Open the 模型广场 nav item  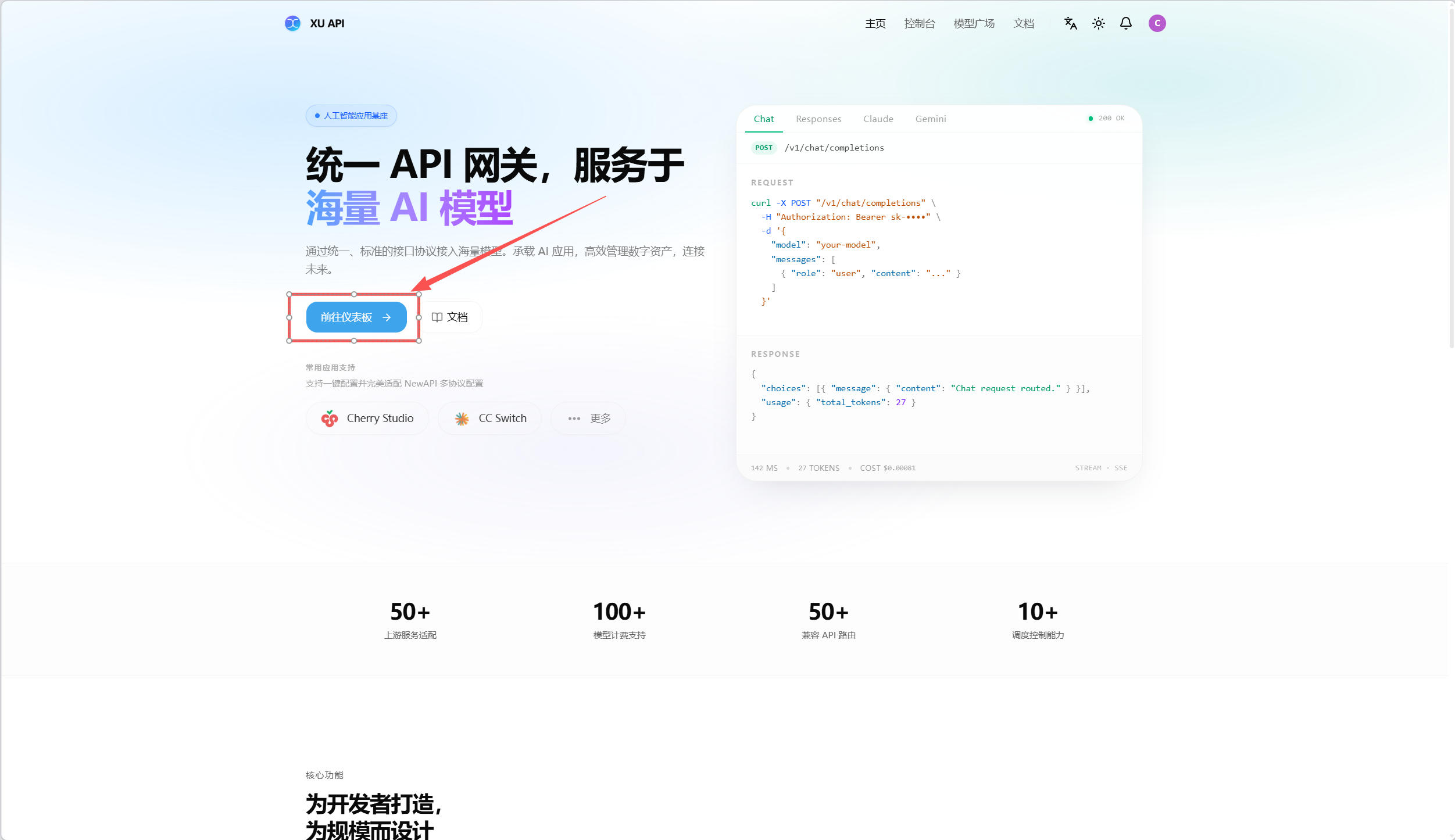coord(974,23)
